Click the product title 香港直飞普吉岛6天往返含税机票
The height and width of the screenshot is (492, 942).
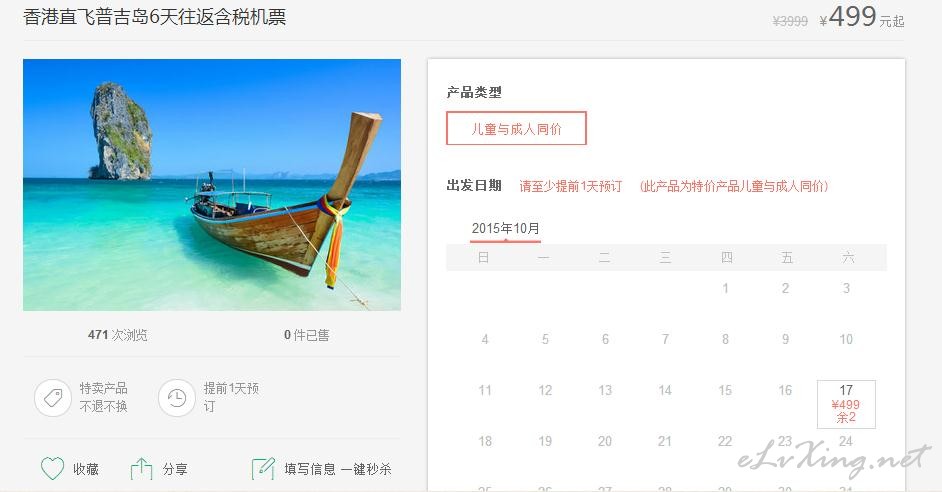point(154,17)
